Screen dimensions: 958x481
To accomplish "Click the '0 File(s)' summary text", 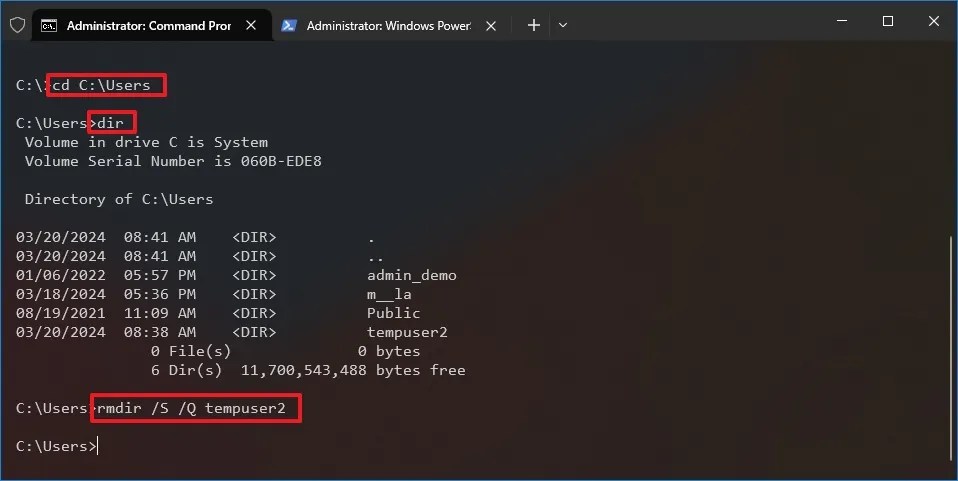I will pos(191,351).
